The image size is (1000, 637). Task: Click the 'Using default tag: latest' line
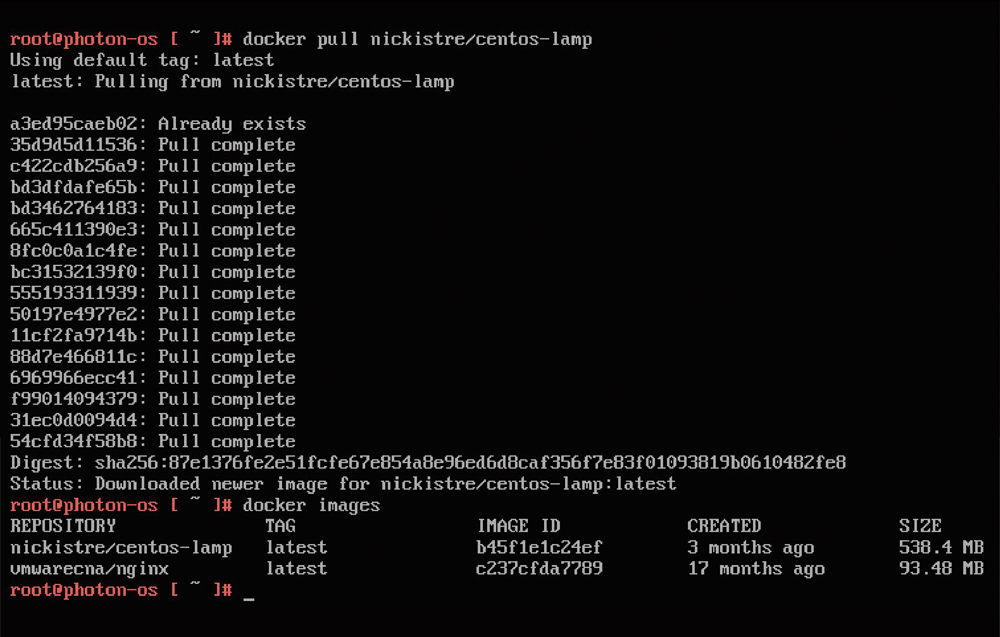click(x=142, y=60)
